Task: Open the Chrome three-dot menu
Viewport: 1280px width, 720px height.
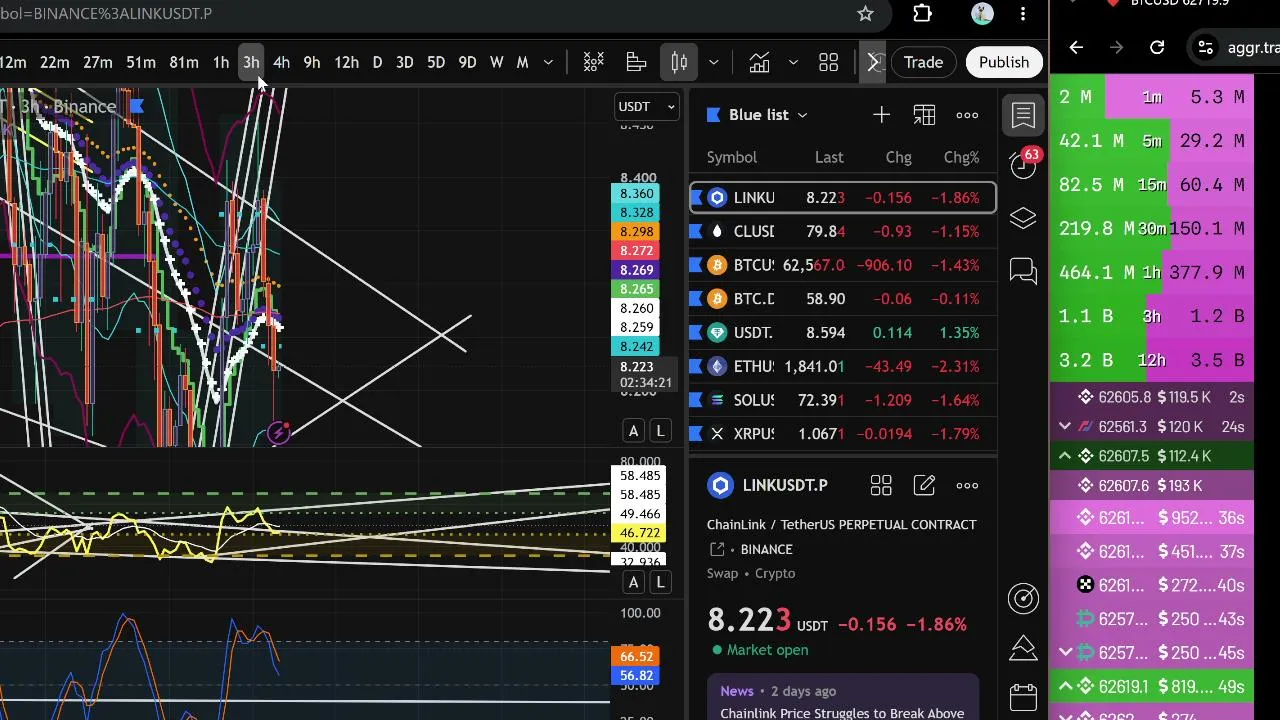Action: coord(1023,14)
